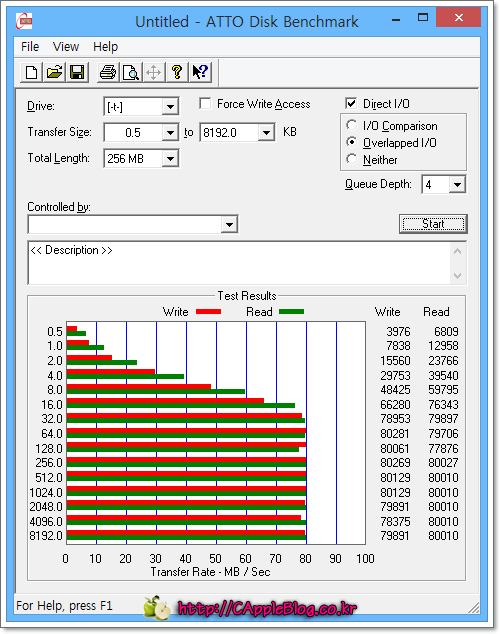Close the ATTO Disk Benchmark window

point(459,17)
